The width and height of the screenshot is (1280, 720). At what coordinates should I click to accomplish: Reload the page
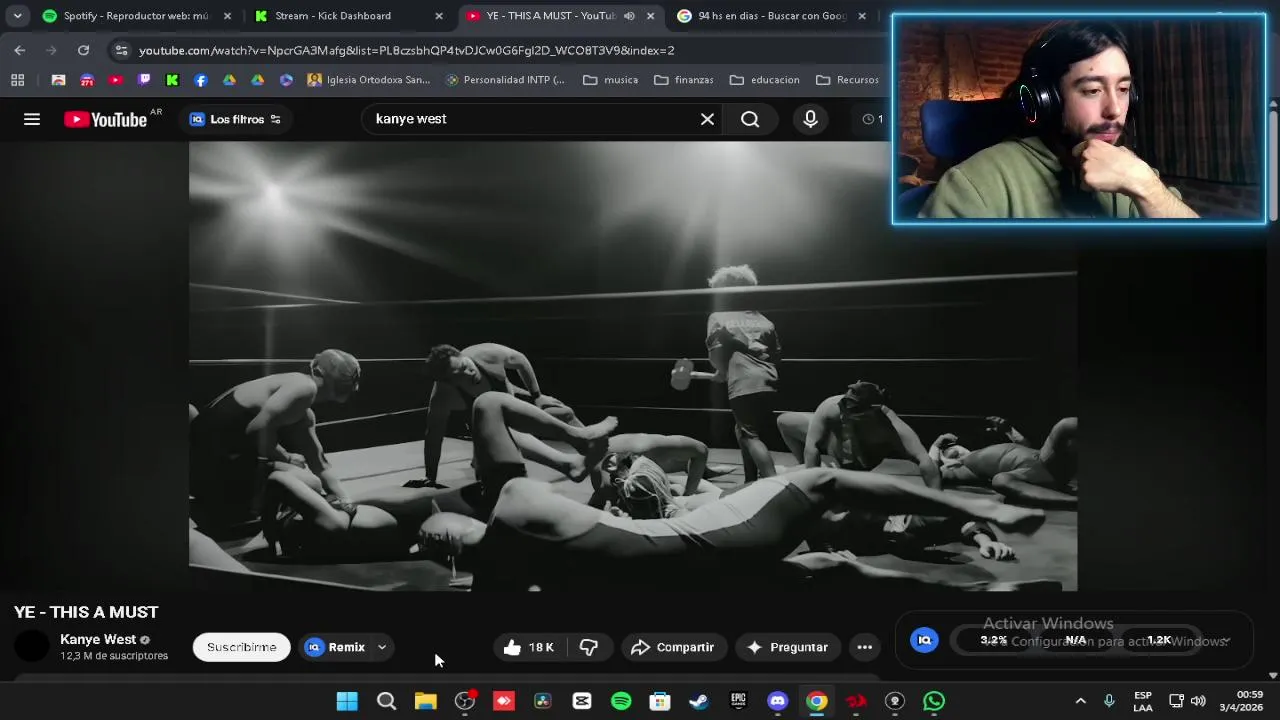click(83, 50)
